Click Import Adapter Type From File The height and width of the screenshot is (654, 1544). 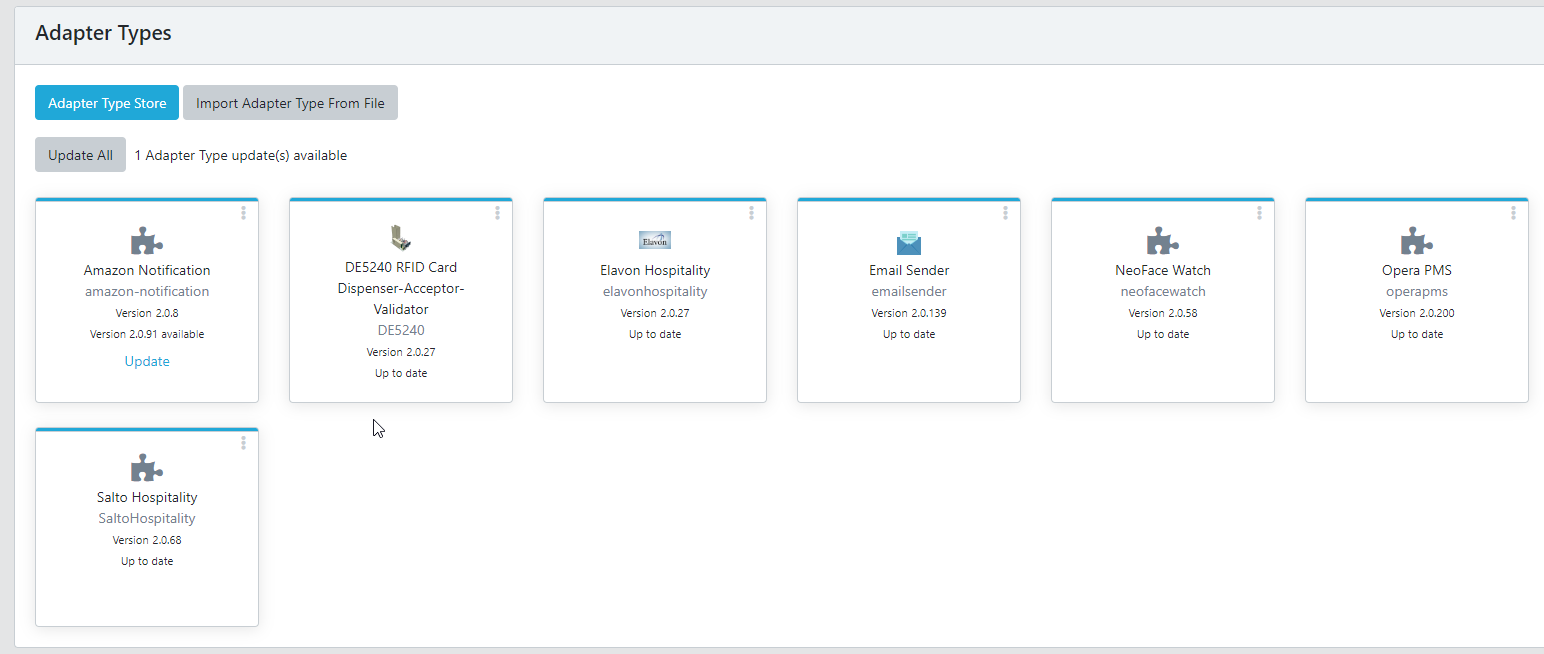pyautogui.click(x=290, y=103)
